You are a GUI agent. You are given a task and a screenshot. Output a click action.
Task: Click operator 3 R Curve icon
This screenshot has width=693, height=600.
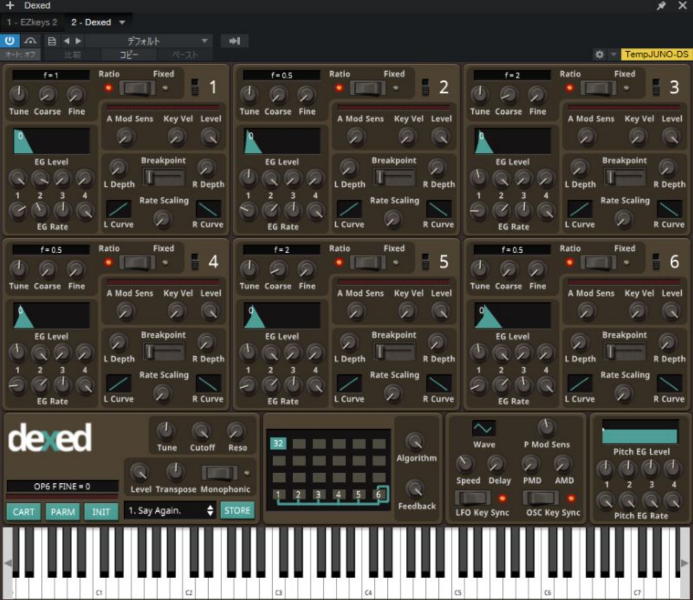(x=669, y=208)
